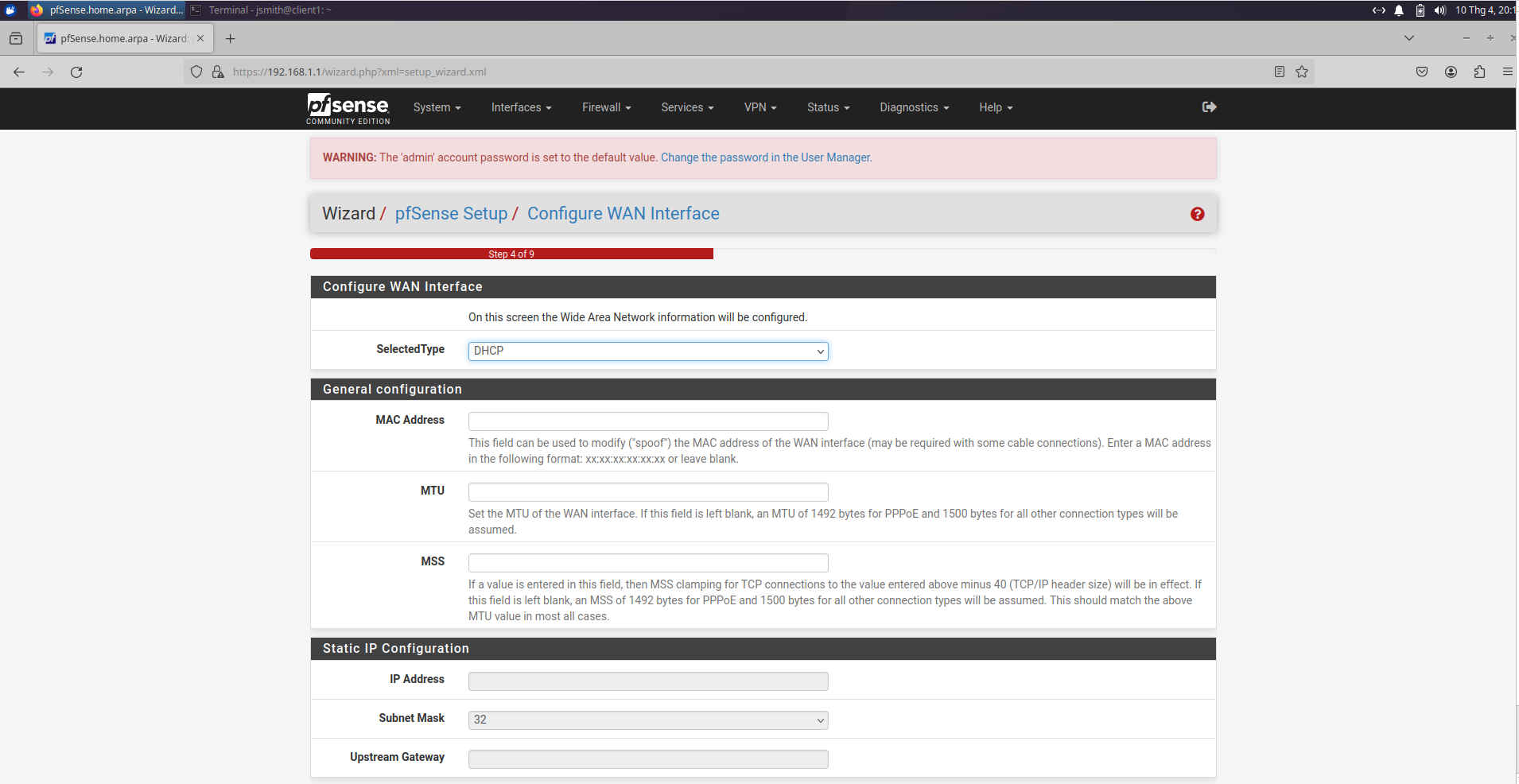Open the red help question mark icon
1519x784 pixels.
[1197, 214]
